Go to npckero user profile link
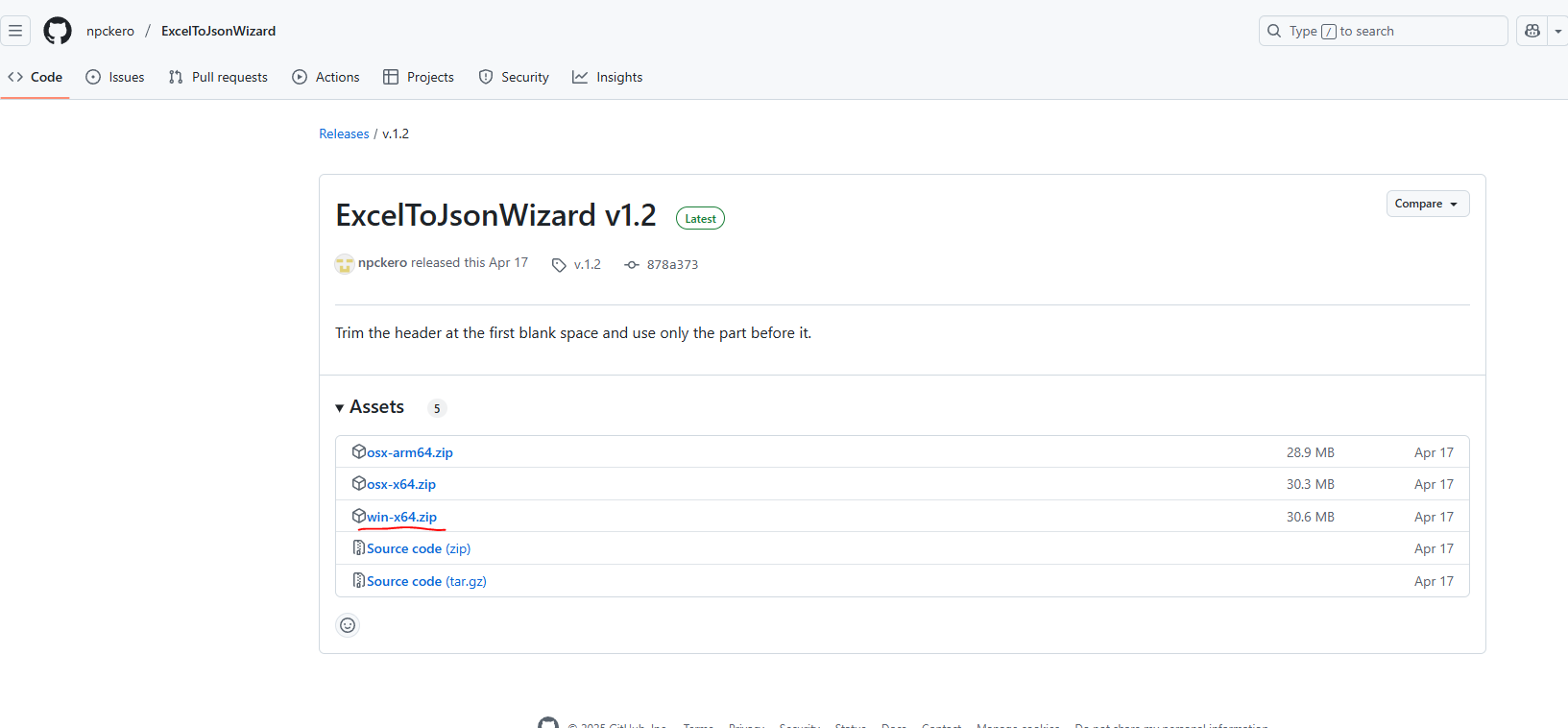 pyautogui.click(x=110, y=31)
